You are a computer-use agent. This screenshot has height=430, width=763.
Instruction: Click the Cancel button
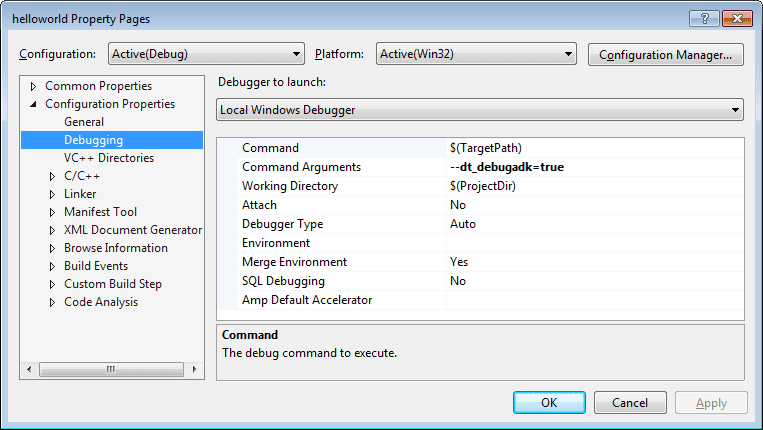[x=630, y=403]
